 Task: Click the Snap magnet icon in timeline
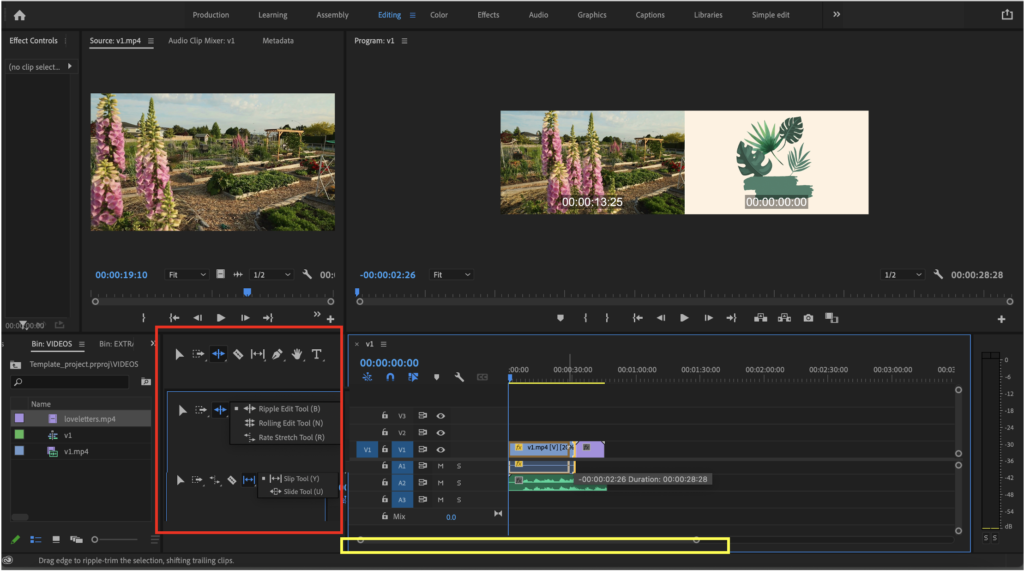pyautogui.click(x=390, y=377)
